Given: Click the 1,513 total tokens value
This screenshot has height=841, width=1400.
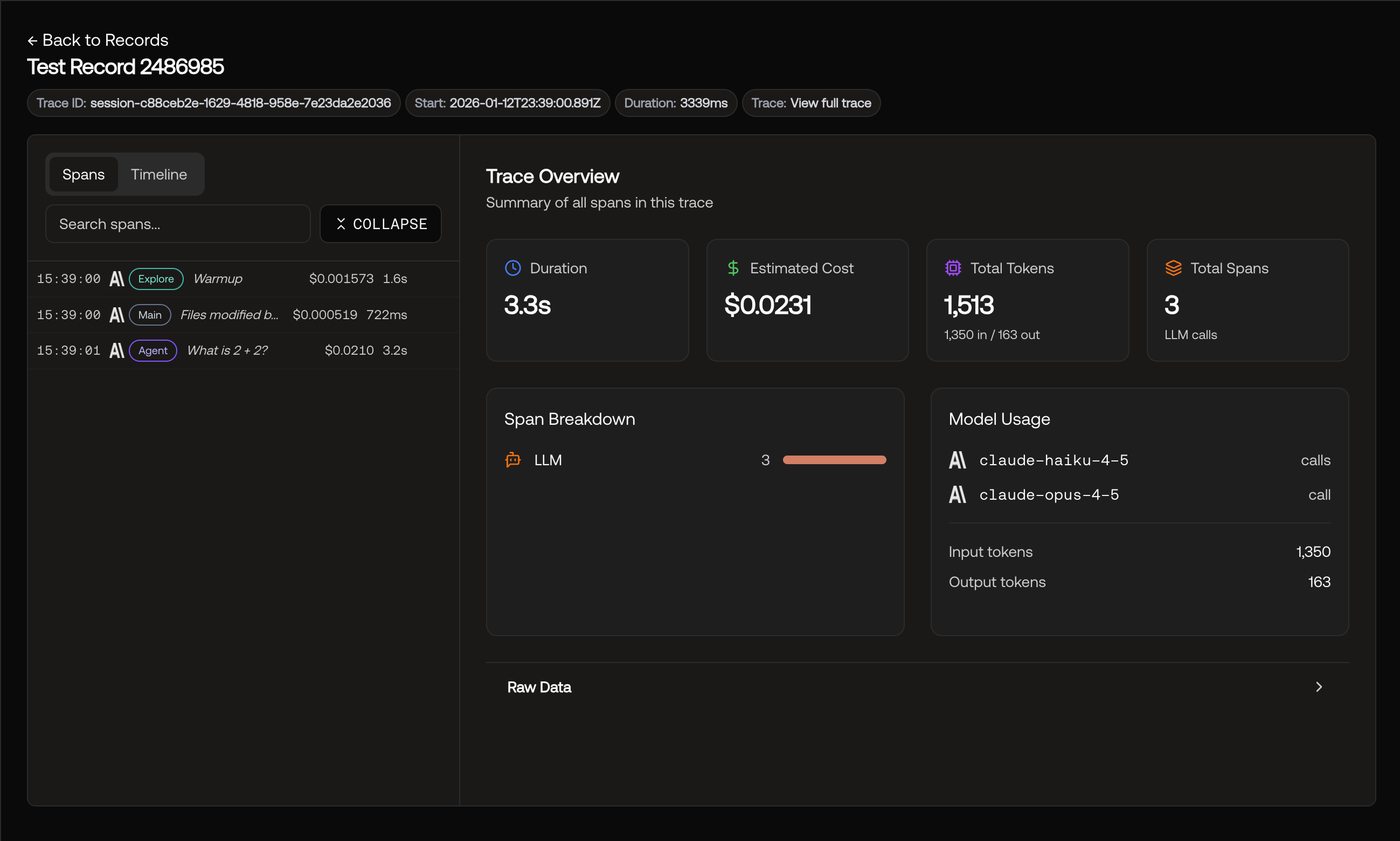Looking at the screenshot, I should tap(969, 305).
